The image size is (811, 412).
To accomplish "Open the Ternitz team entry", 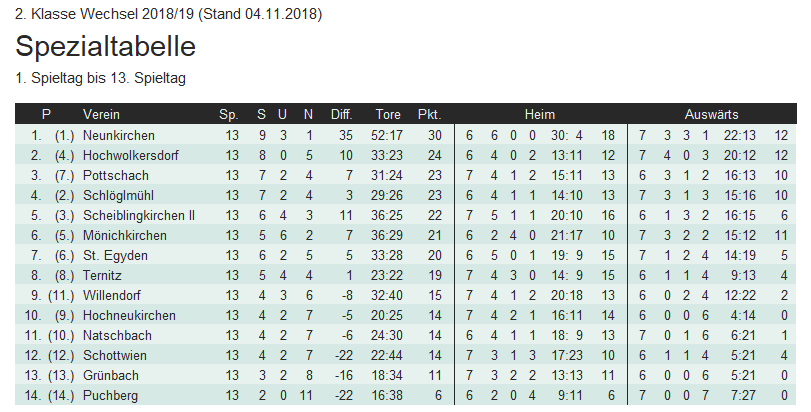I will click(102, 275).
